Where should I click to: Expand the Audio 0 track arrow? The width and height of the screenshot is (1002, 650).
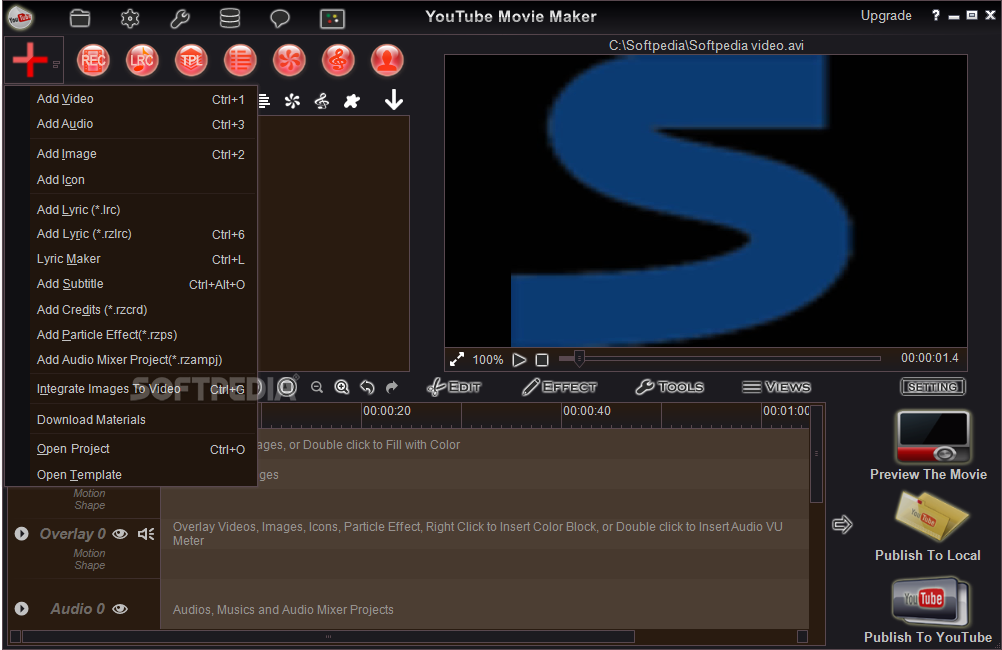[x=22, y=609]
